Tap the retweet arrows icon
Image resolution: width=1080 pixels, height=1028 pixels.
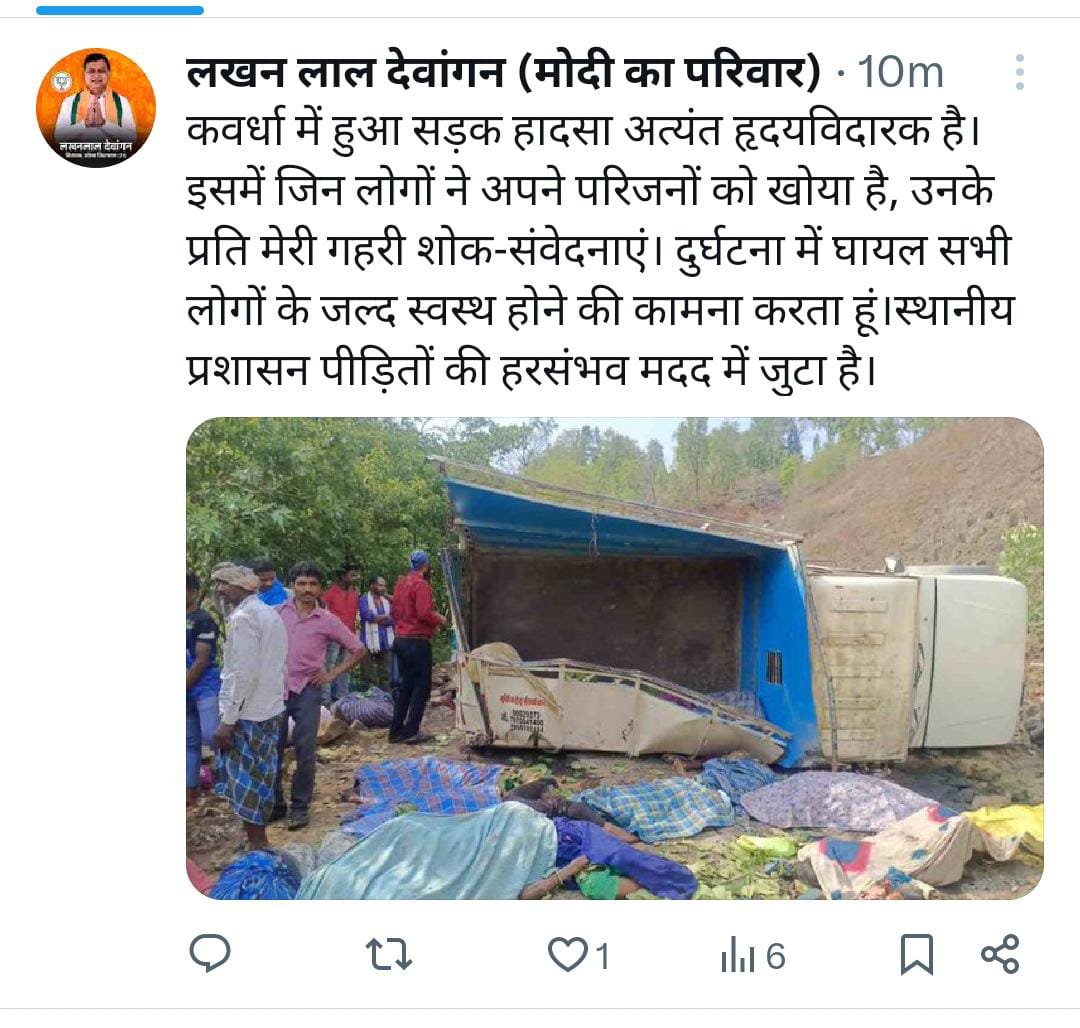click(x=388, y=955)
